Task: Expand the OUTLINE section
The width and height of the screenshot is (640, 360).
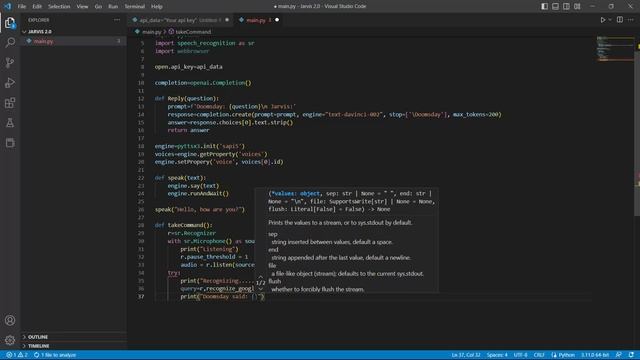Action: point(74,337)
